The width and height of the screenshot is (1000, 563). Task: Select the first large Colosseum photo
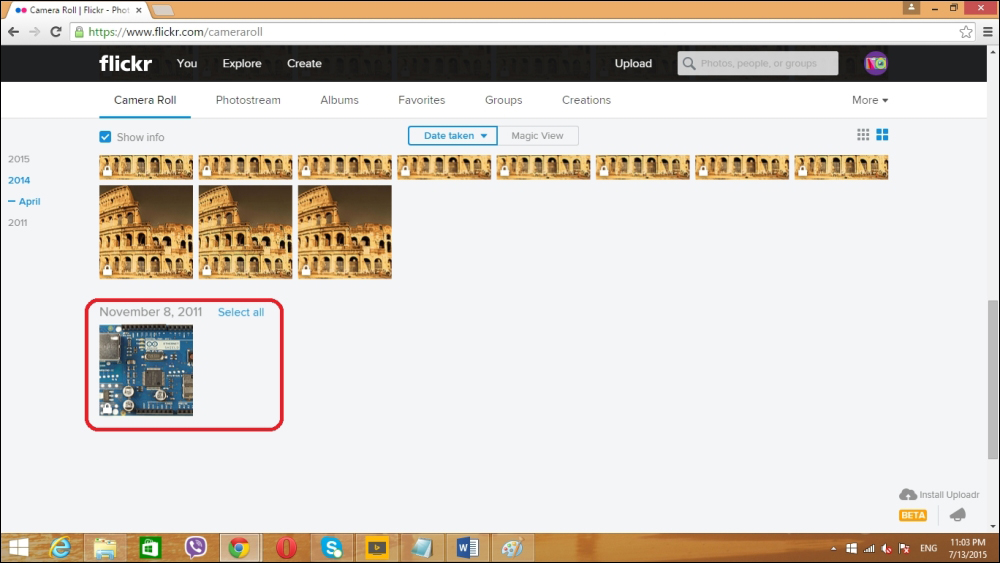tap(146, 232)
